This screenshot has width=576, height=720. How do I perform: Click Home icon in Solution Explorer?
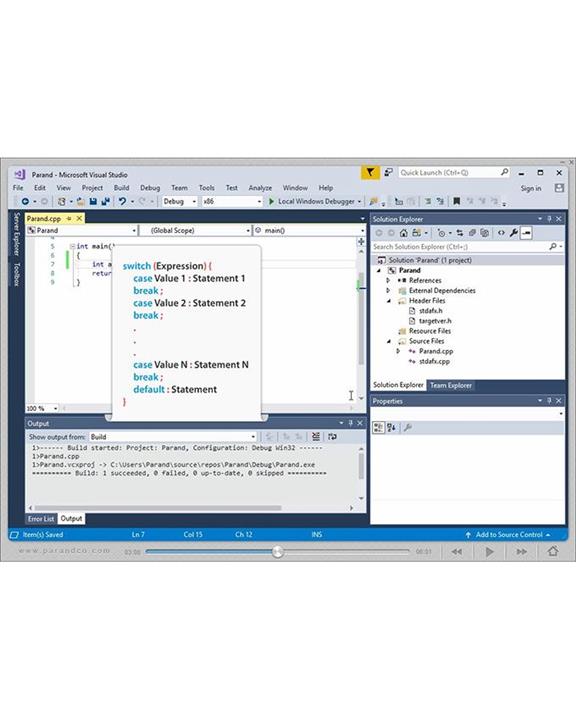[403, 233]
